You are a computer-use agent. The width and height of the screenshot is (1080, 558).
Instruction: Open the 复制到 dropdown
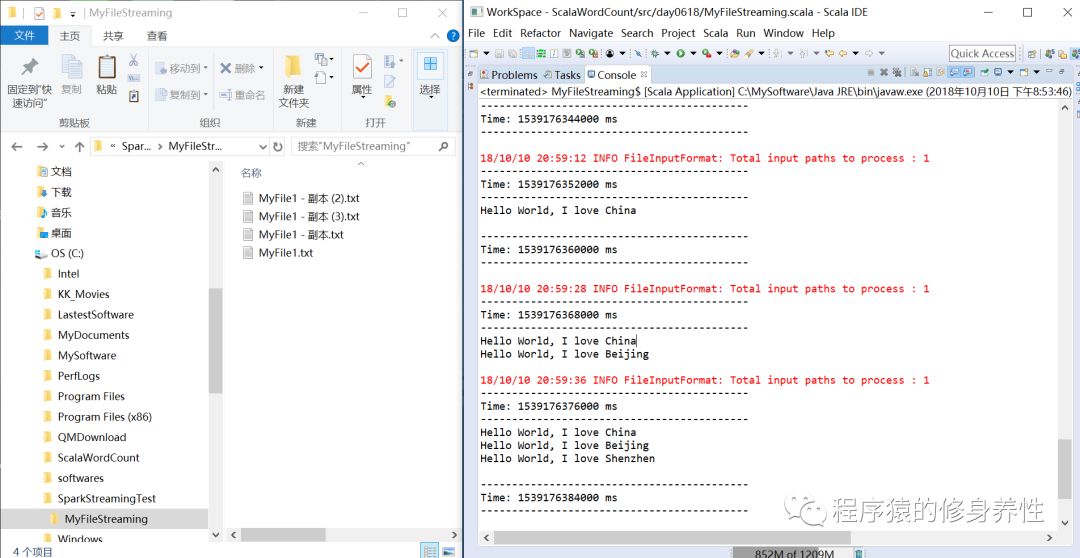click(181, 95)
